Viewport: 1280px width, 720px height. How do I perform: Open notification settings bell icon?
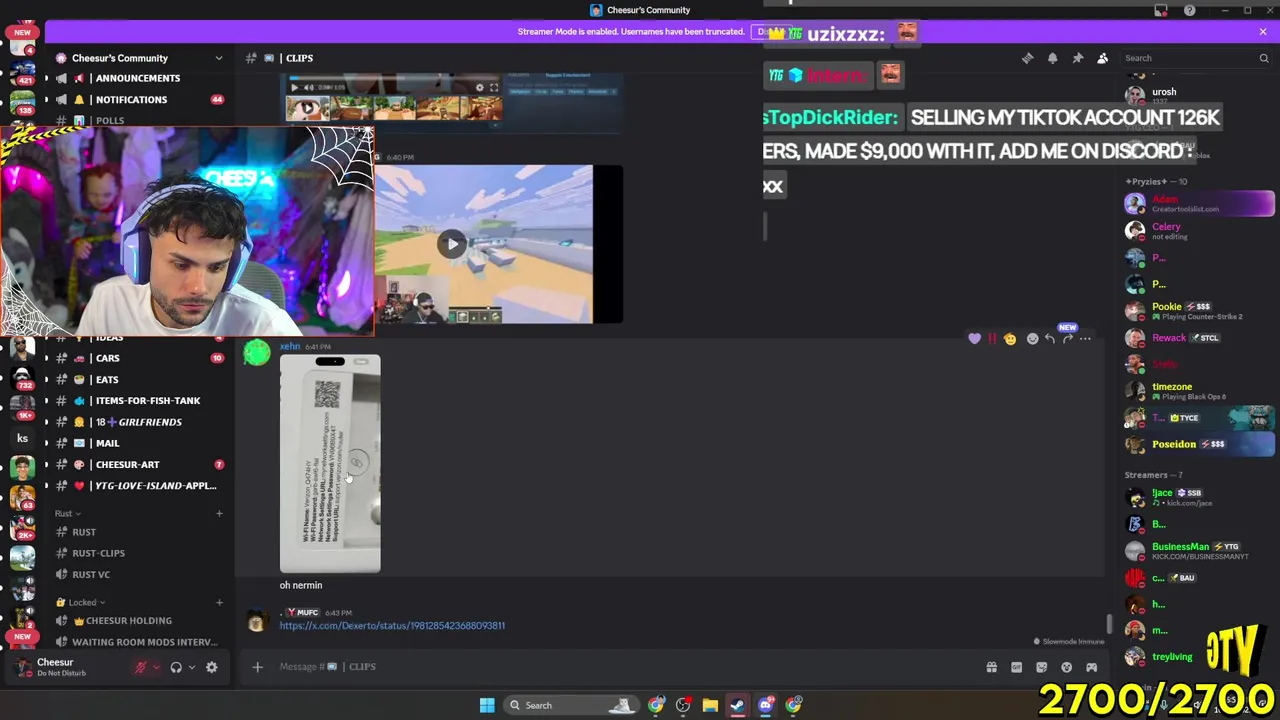point(1052,58)
